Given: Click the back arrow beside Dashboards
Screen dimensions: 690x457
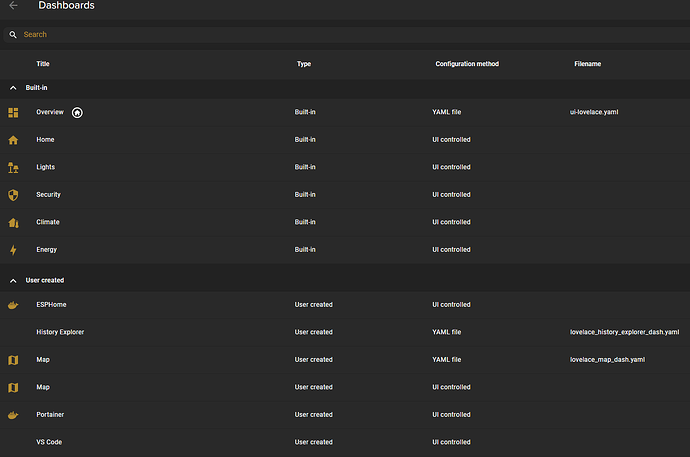Looking at the screenshot, I should coord(13,6).
